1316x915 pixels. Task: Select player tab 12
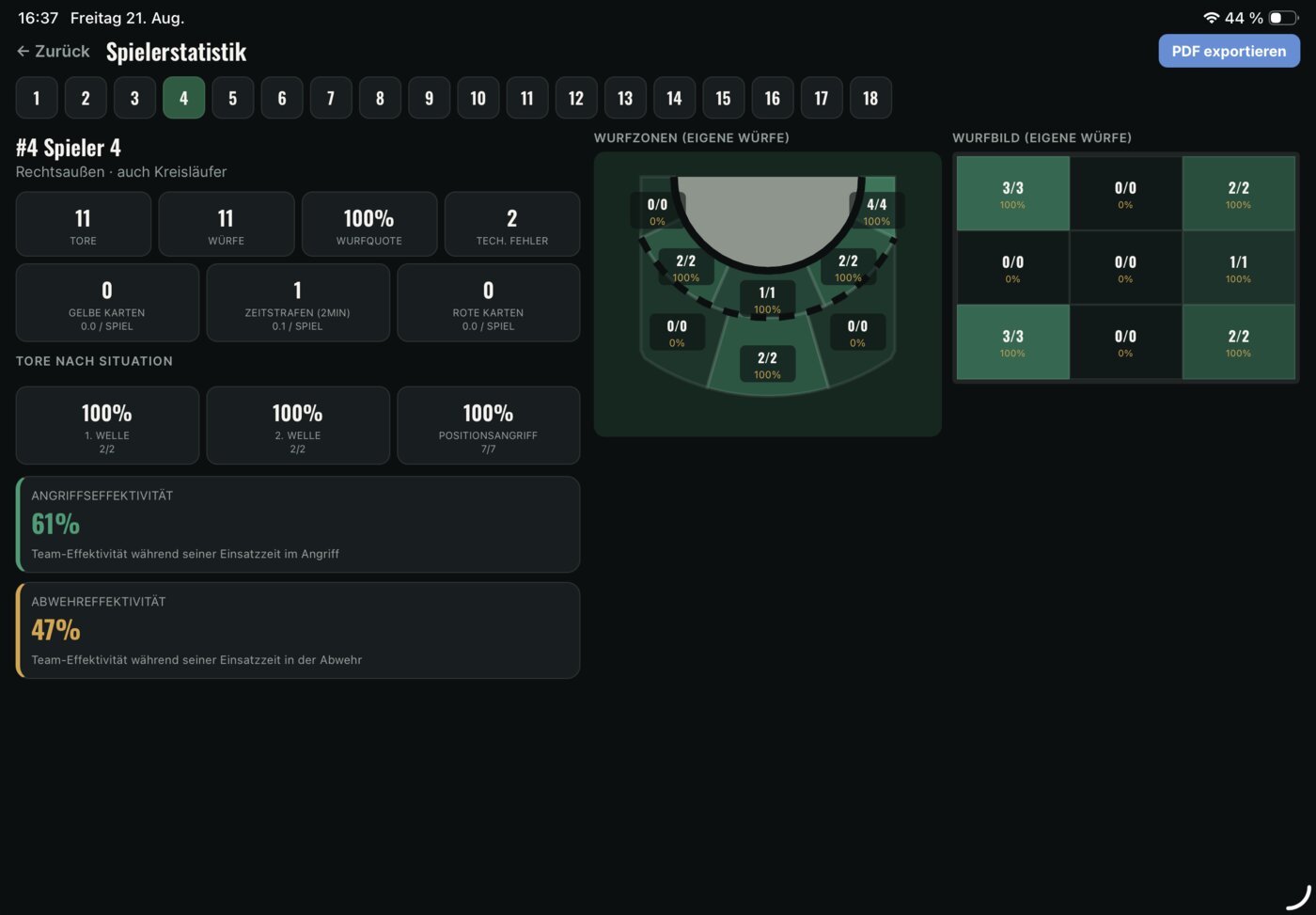pyautogui.click(x=576, y=98)
